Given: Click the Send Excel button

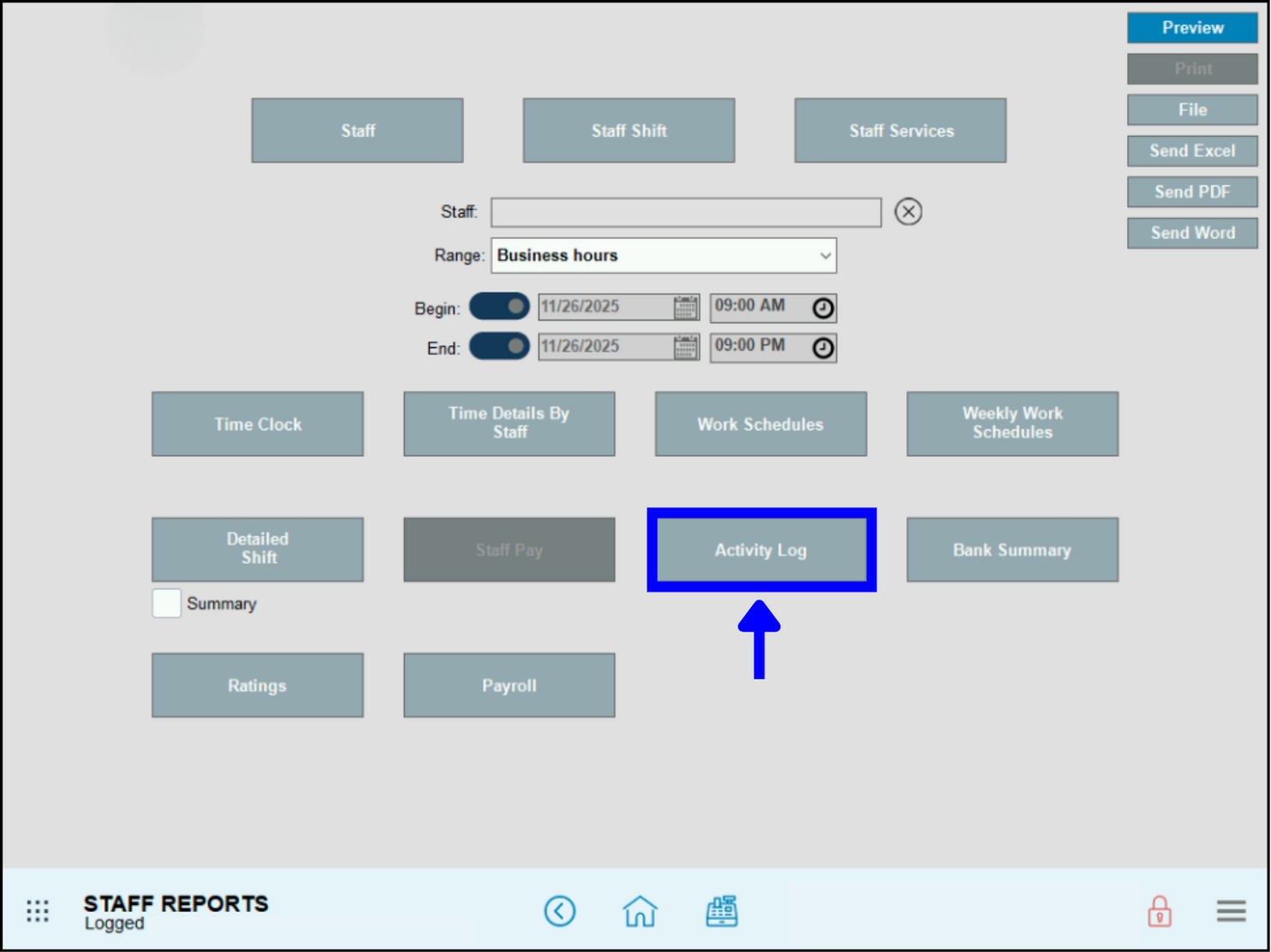Looking at the screenshot, I should click(x=1191, y=151).
